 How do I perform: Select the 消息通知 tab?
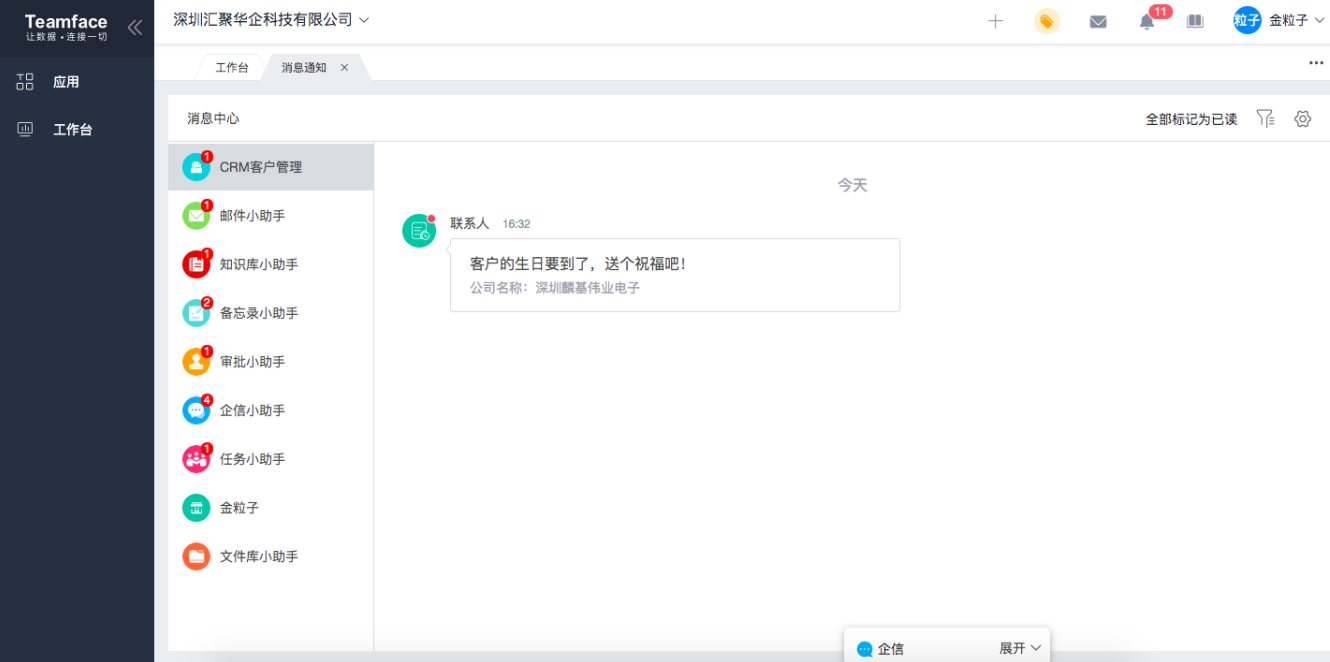click(x=304, y=67)
